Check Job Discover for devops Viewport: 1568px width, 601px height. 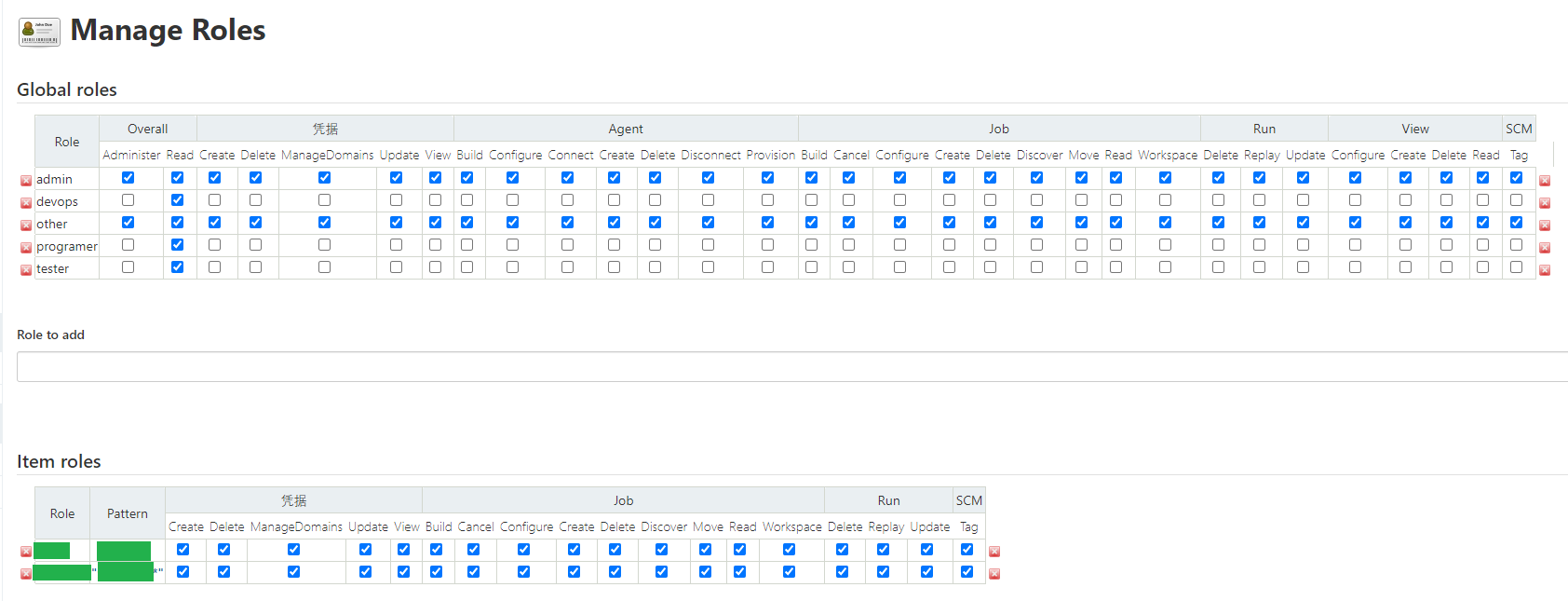(1037, 199)
